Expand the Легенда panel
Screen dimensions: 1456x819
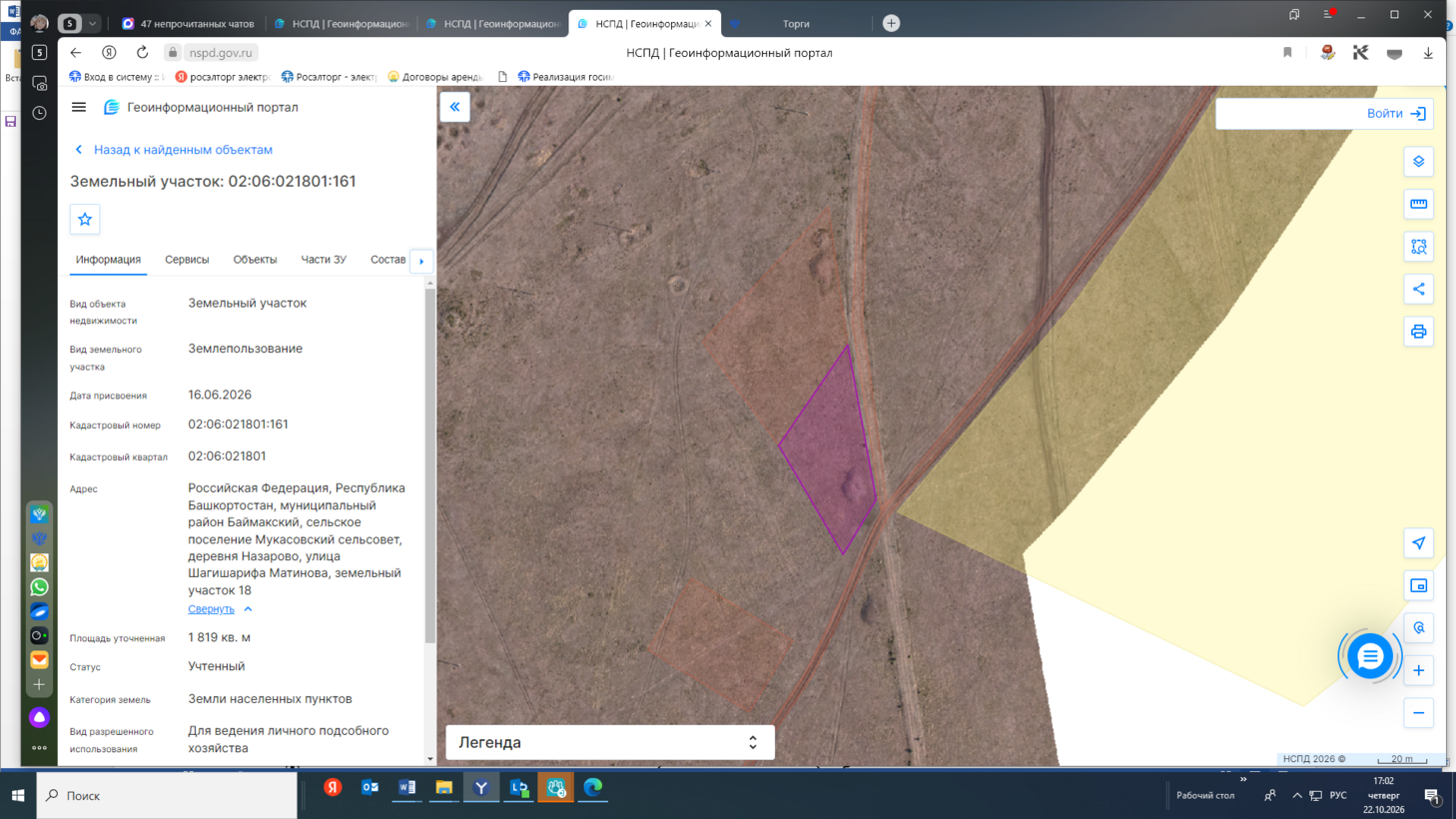pyautogui.click(x=609, y=742)
